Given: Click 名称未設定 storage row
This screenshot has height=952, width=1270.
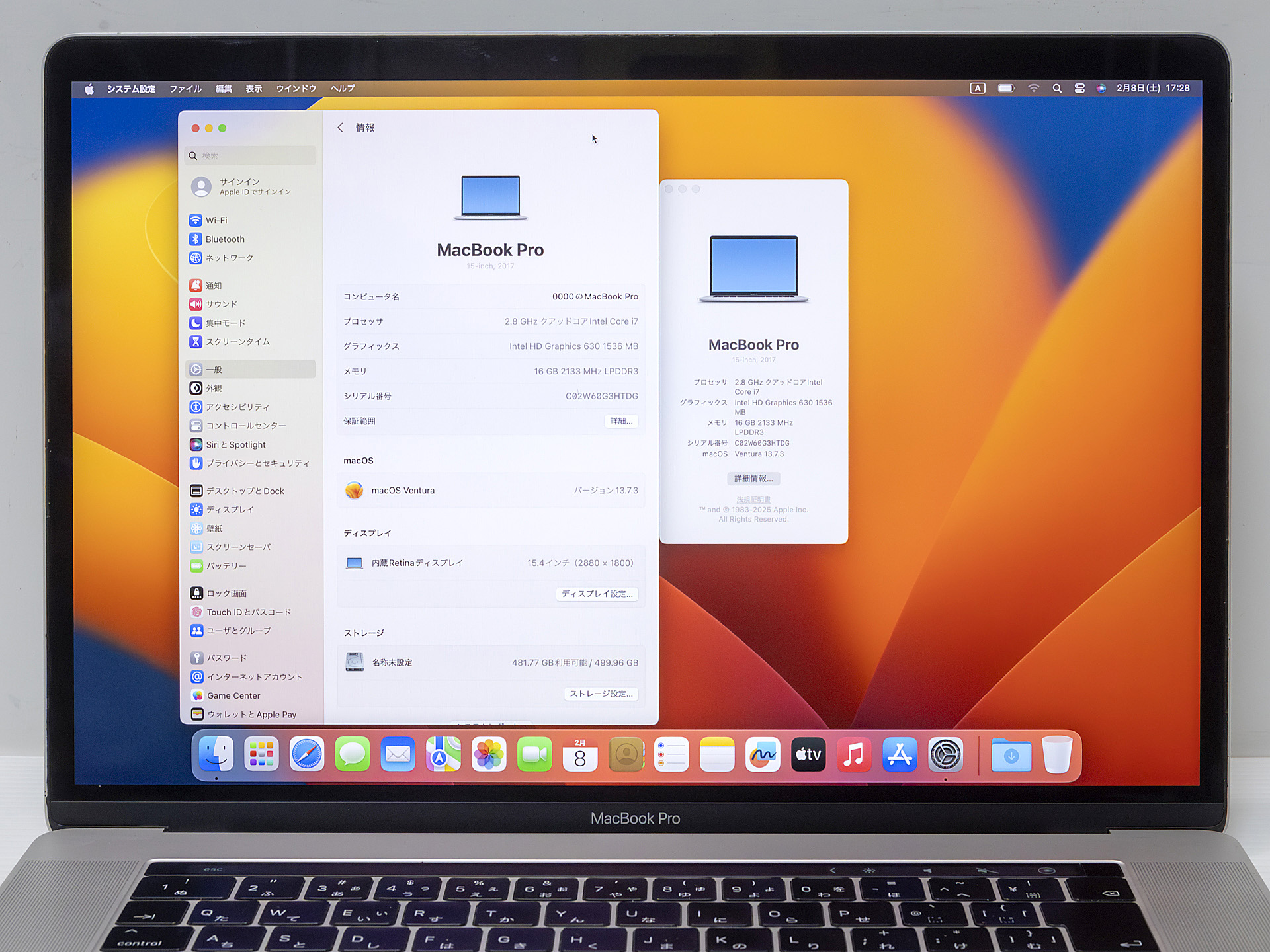Looking at the screenshot, I should (x=491, y=663).
